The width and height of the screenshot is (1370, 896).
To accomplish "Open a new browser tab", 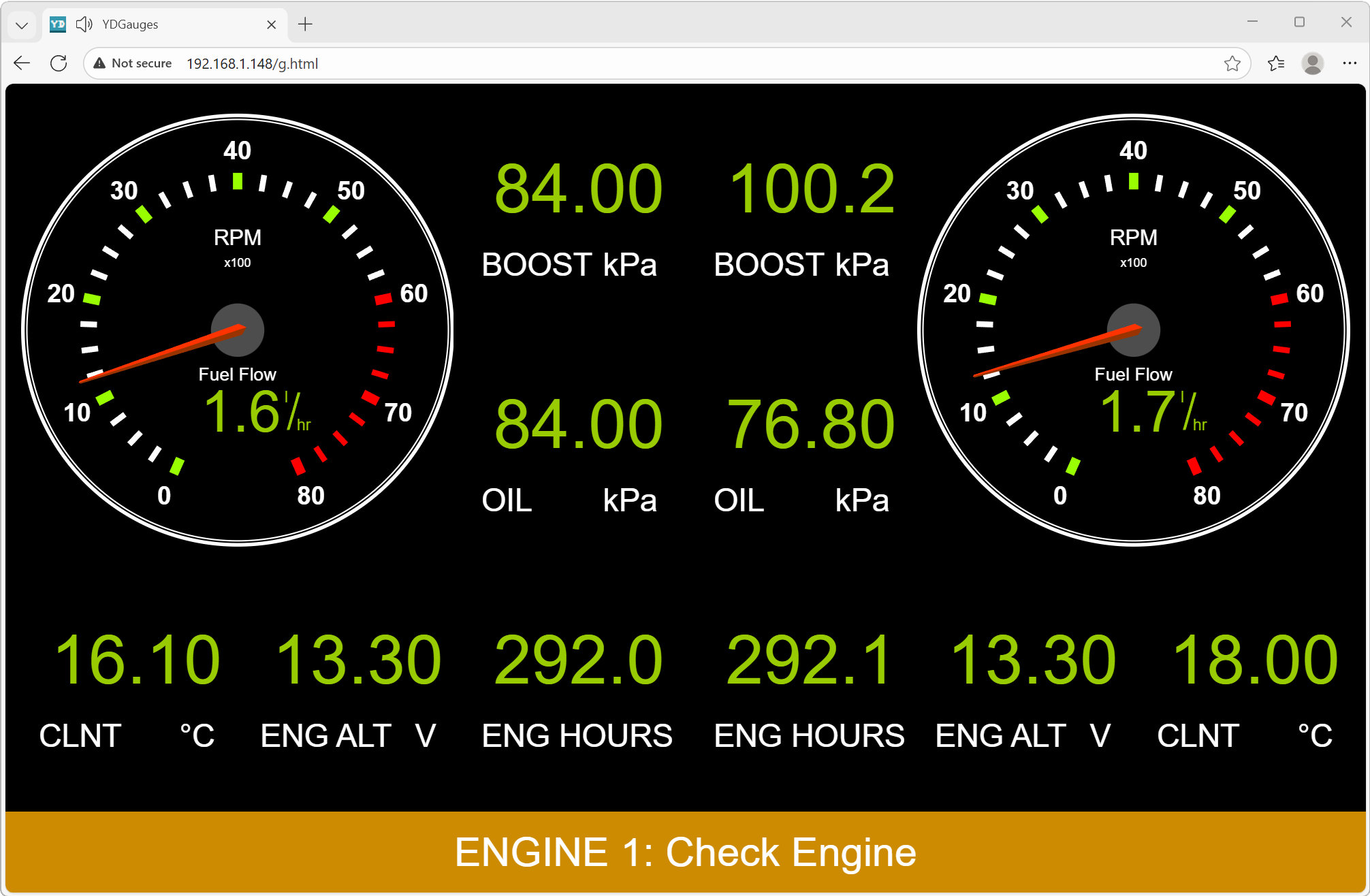I will (305, 25).
